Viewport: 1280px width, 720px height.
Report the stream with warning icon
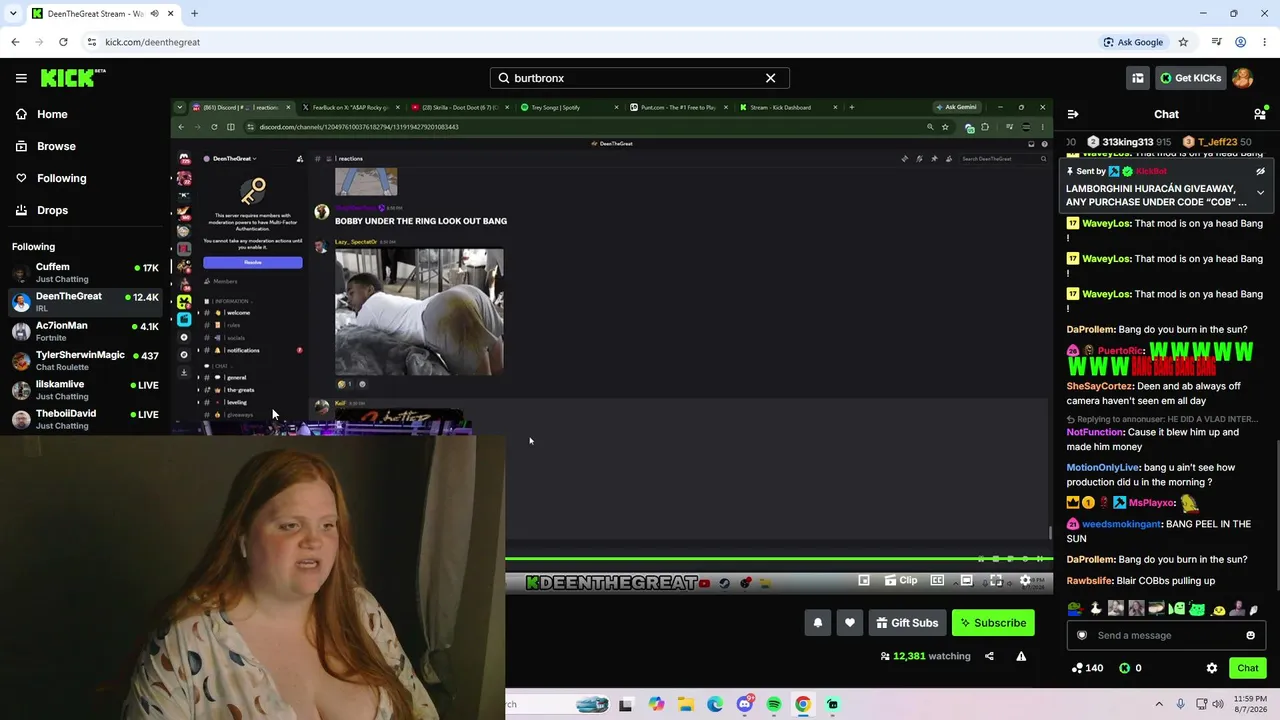(x=1021, y=656)
